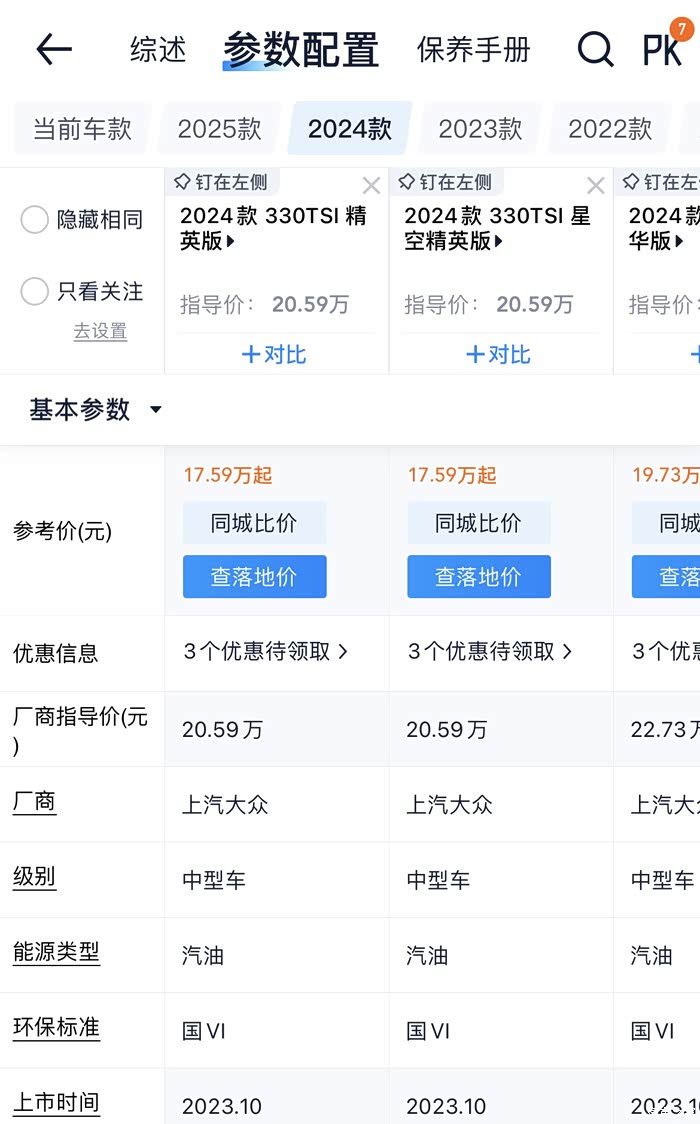Add 330TSI 精英版 to comparison
This screenshot has width=700, height=1124.
coord(274,354)
